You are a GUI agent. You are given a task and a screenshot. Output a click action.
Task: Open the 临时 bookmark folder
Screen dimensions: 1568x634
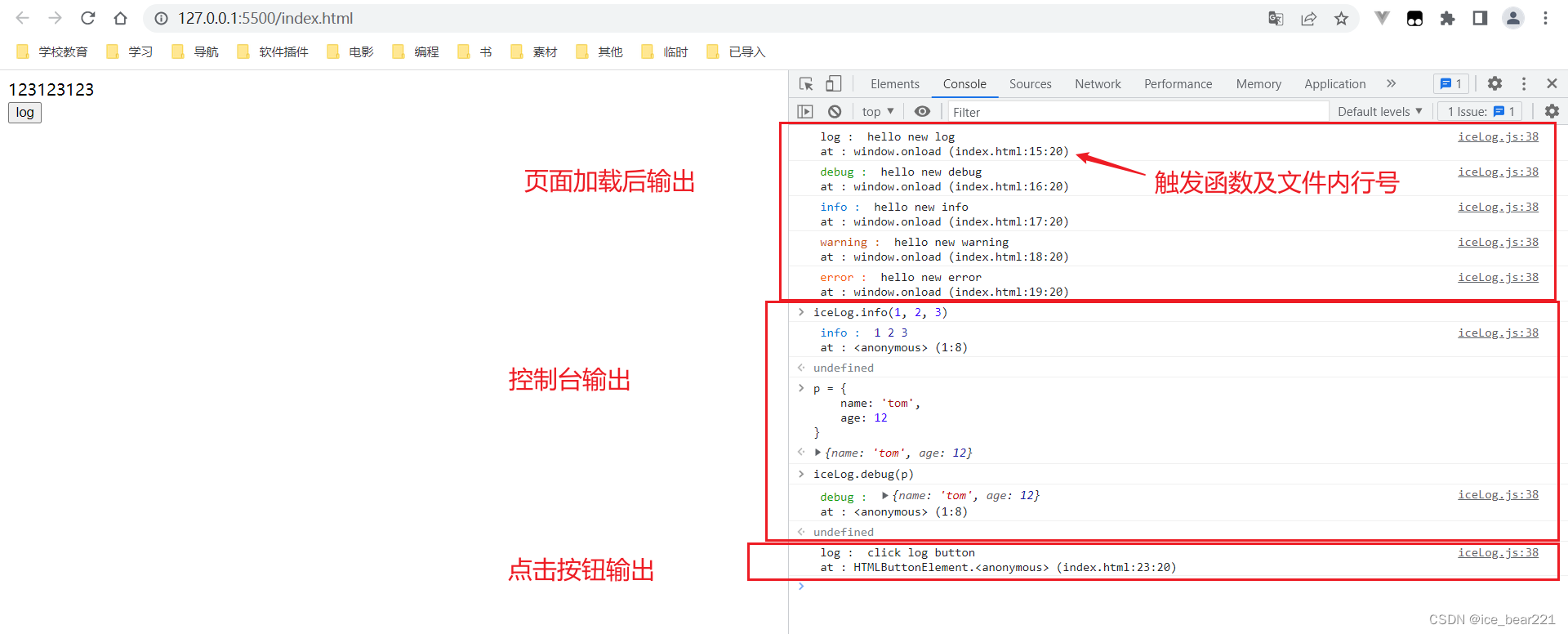point(665,51)
